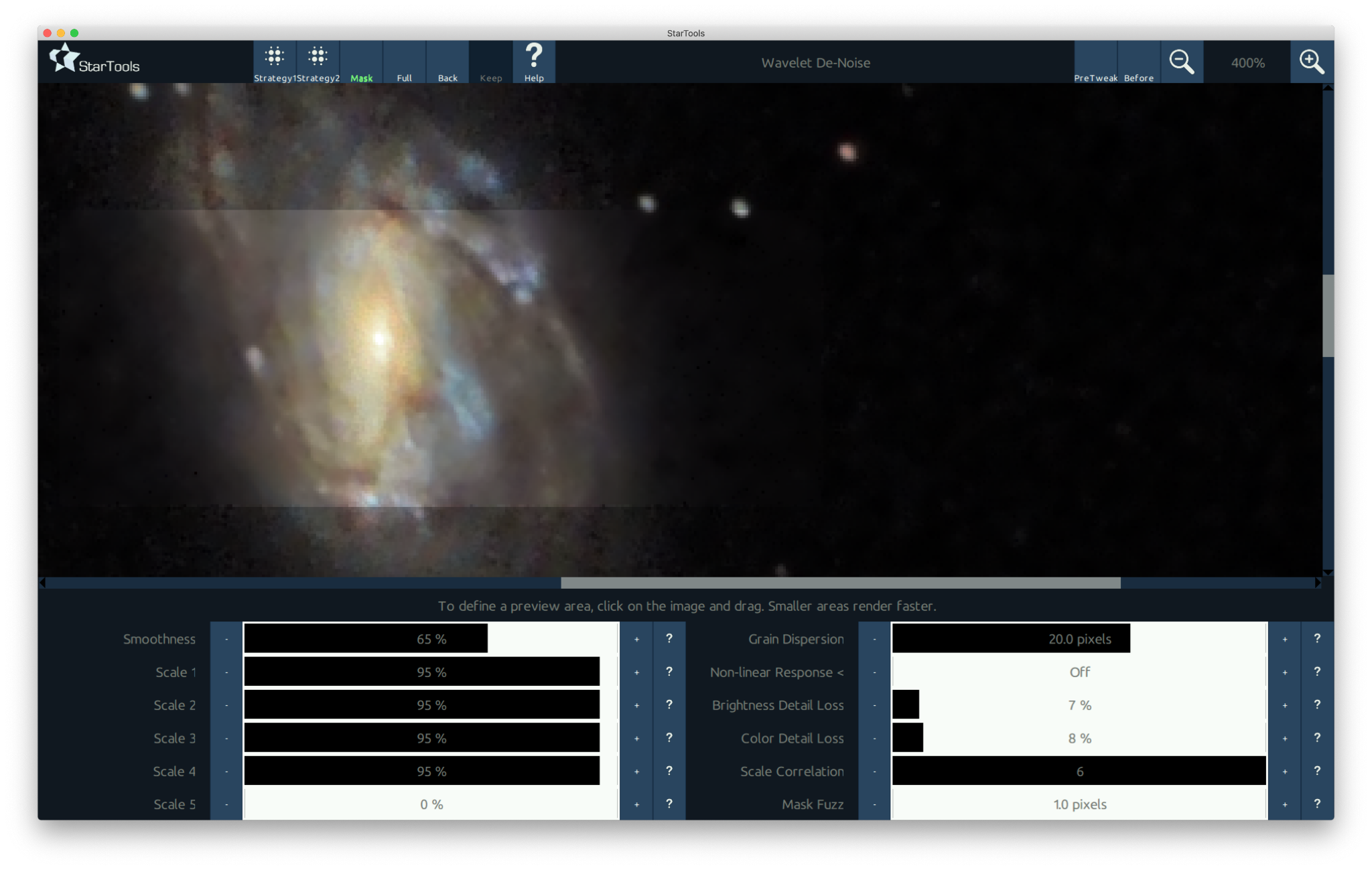Click the Smoothness slider bar
Screen dimensions: 1372x870
pos(431,638)
